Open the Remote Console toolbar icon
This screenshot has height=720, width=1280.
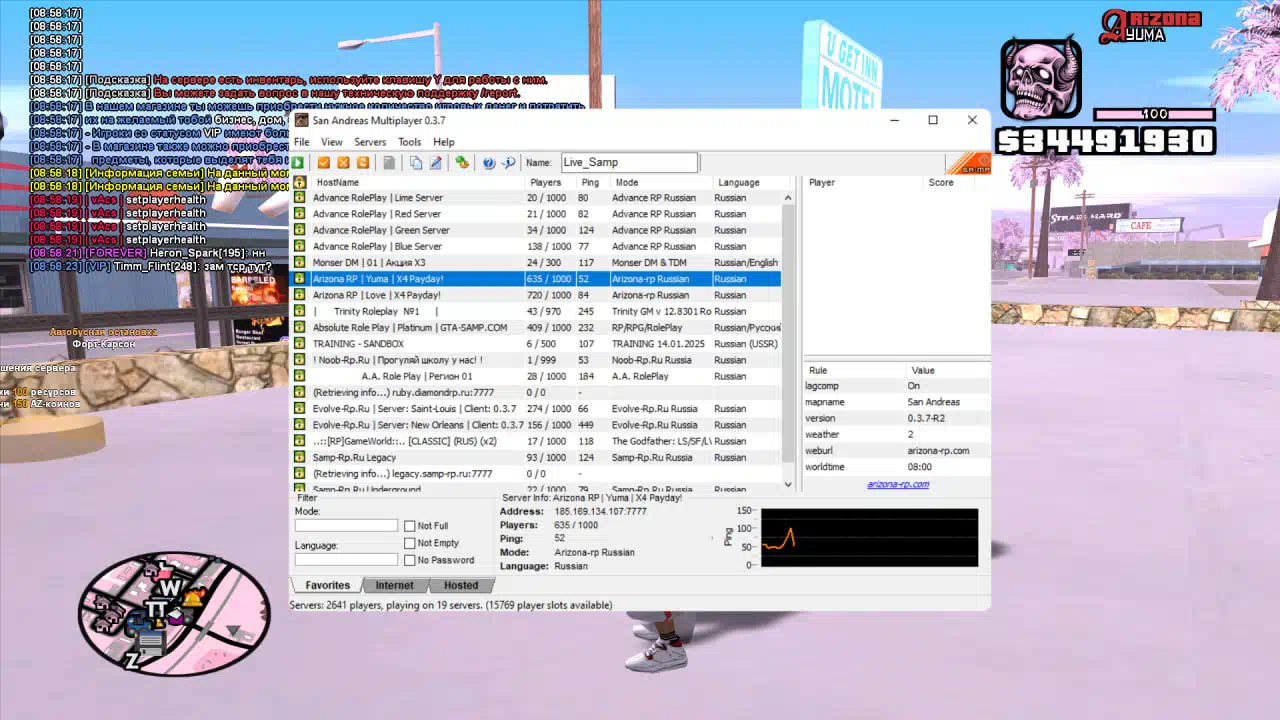[462, 163]
